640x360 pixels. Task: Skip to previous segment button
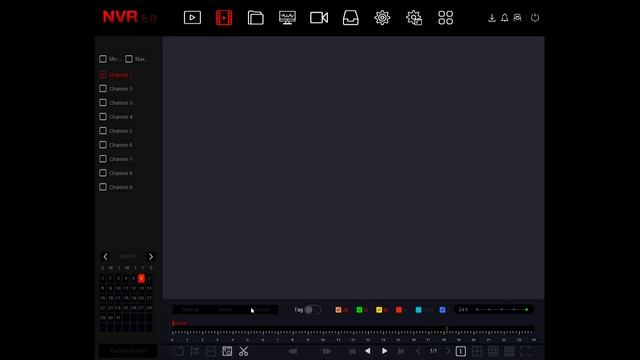[x=352, y=351]
